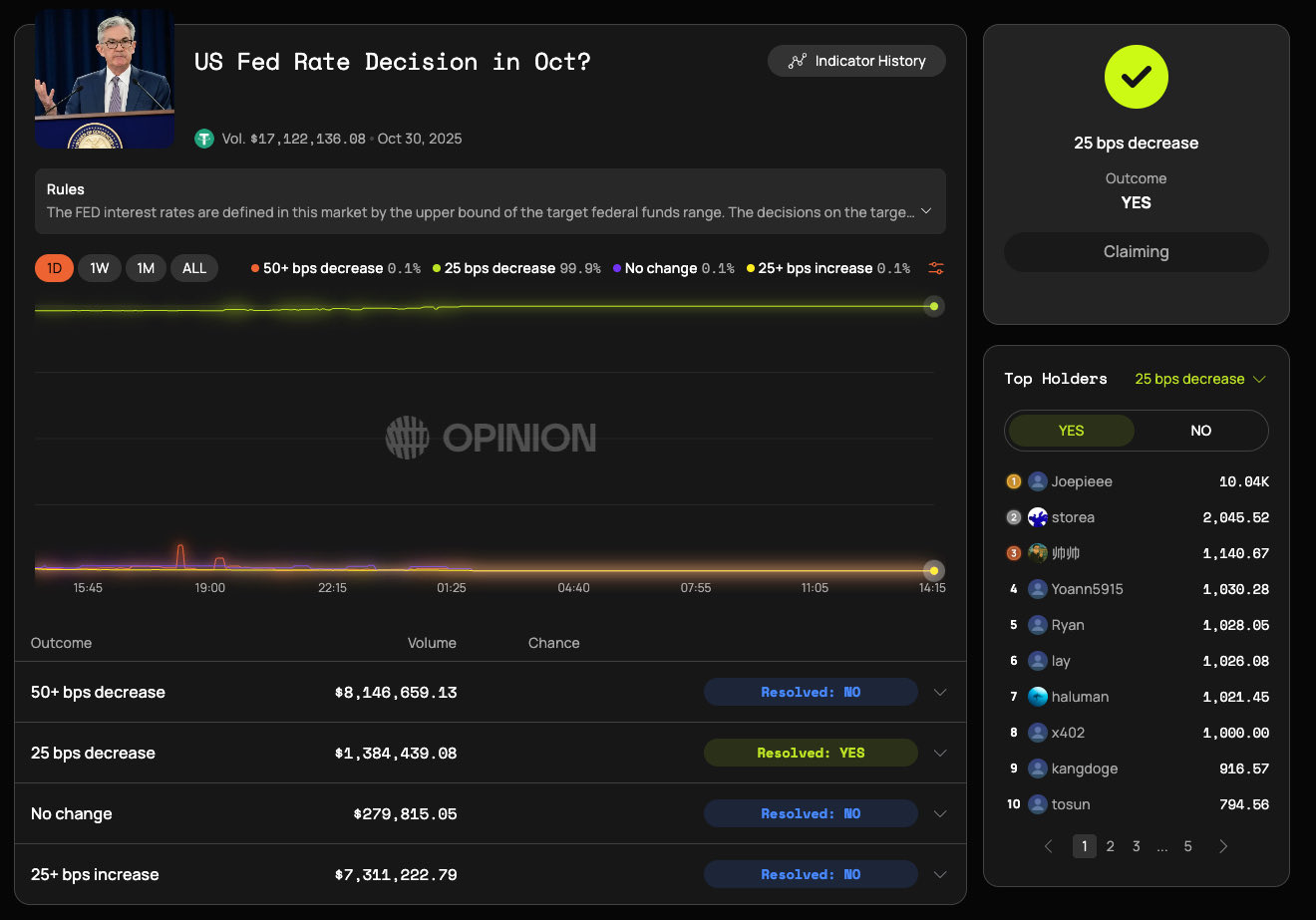Click the Tether volume token icon
This screenshot has height=920, width=1316.
point(203,139)
